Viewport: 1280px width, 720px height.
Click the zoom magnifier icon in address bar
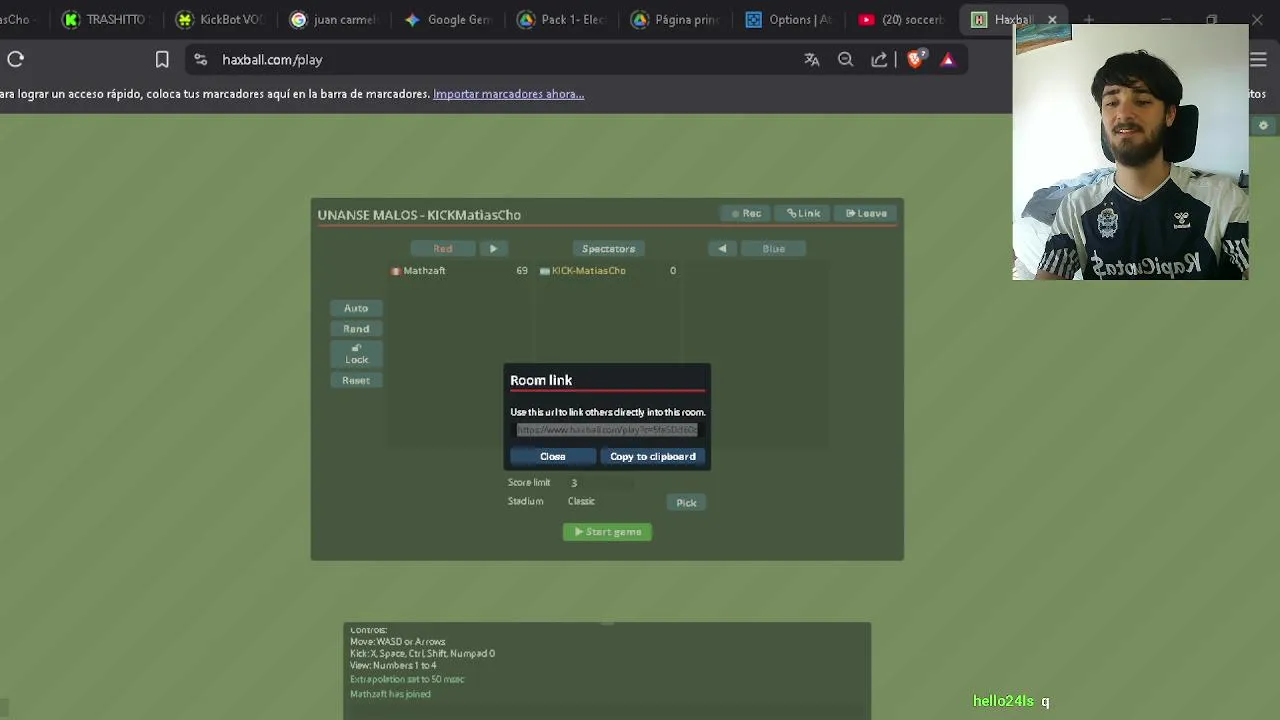846,60
